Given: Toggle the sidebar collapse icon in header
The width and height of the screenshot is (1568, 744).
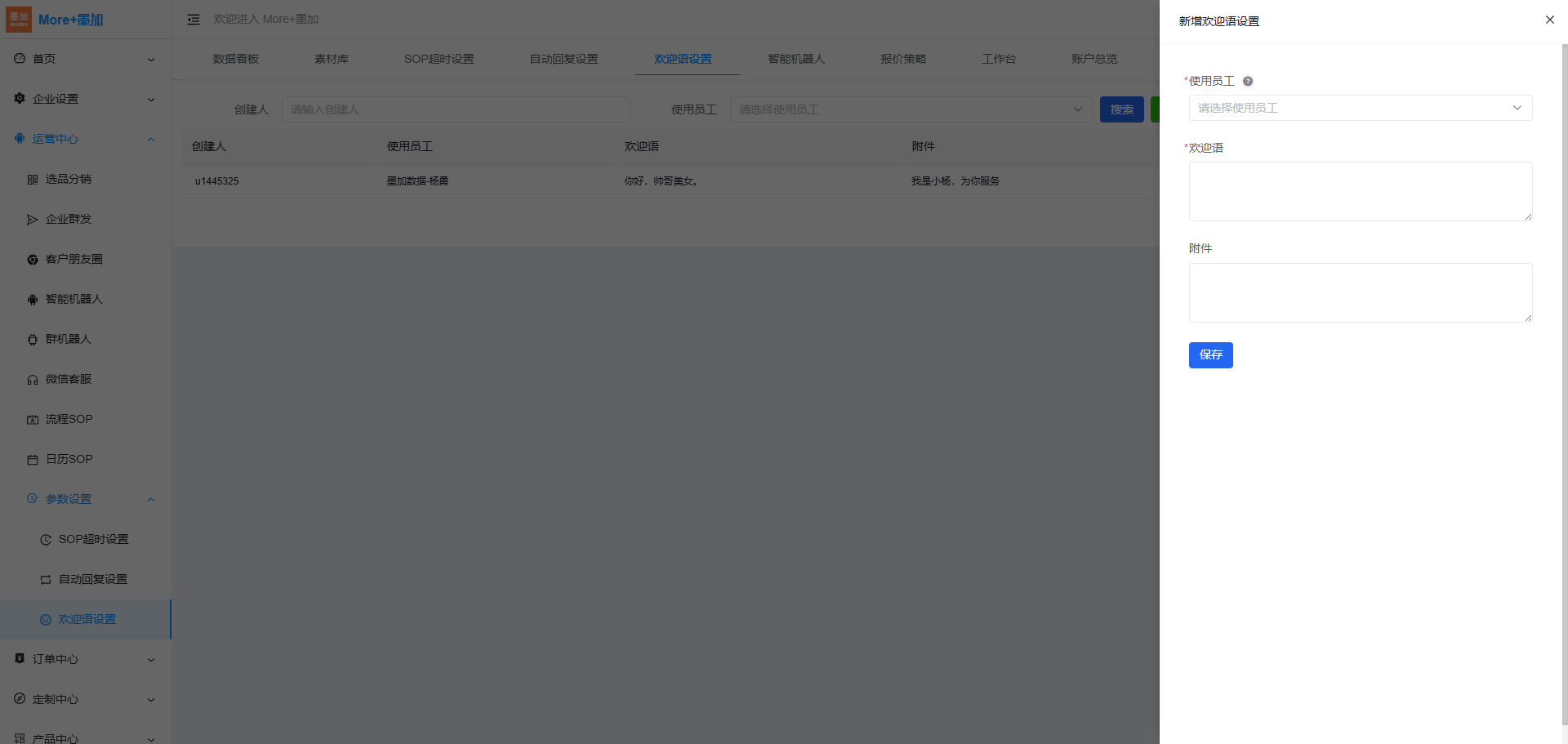Looking at the screenshot, I should [x=194, y=20].
